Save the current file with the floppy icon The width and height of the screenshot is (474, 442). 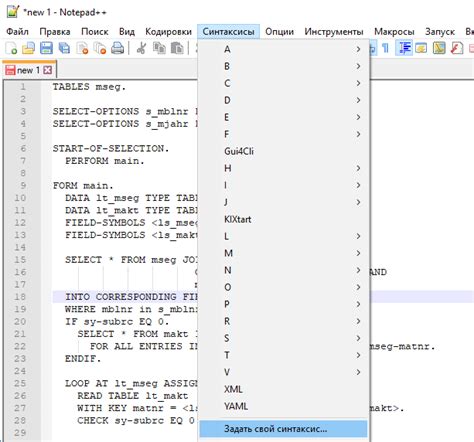[x=46, y=48]
